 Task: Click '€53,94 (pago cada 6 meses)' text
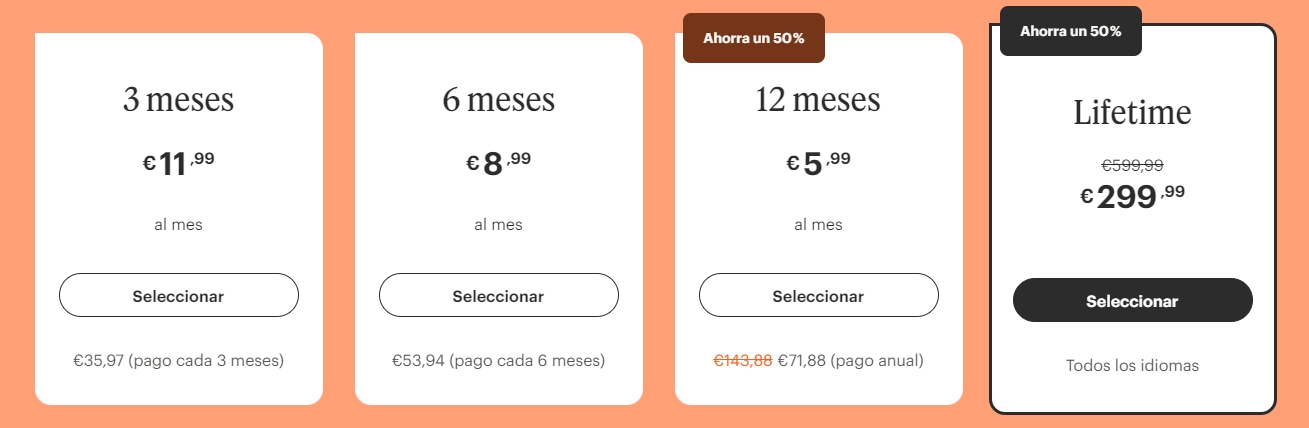(x=498, y=360)
